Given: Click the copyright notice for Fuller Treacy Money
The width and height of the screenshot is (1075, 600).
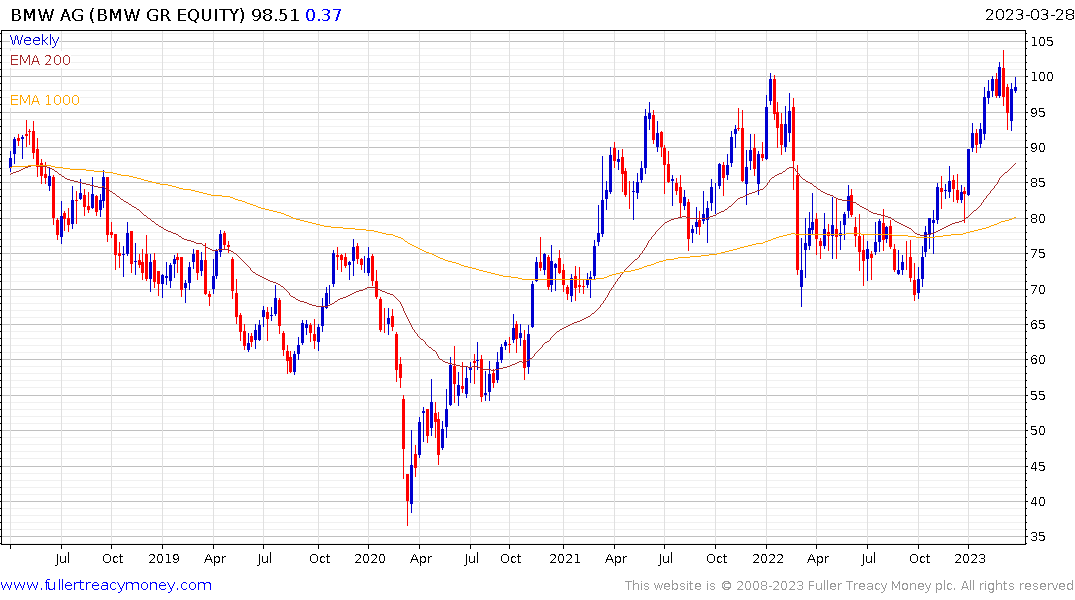Looking at the screenshot, I should (x=849, y=586).
